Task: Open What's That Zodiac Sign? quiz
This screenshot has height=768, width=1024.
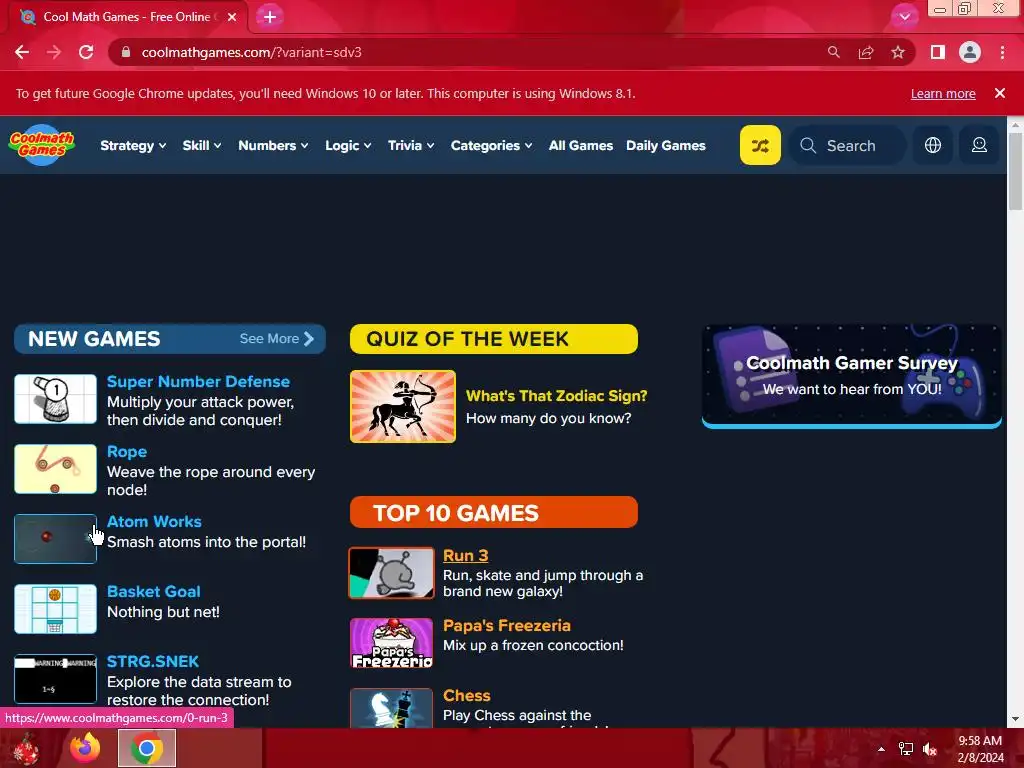Action: pyautogui.click(x=556, y=396)
